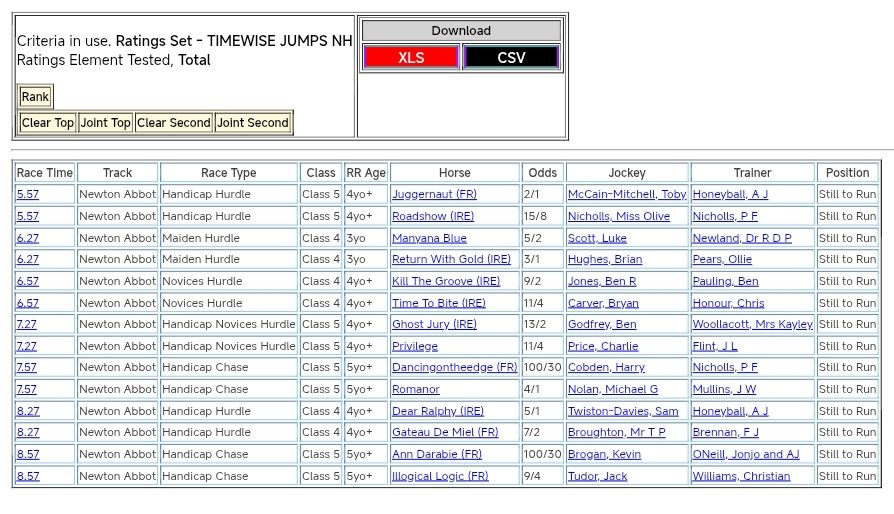Apply the Joint Second filter
The height and width of the screenshot is (514, 894).
pos(253,123)
